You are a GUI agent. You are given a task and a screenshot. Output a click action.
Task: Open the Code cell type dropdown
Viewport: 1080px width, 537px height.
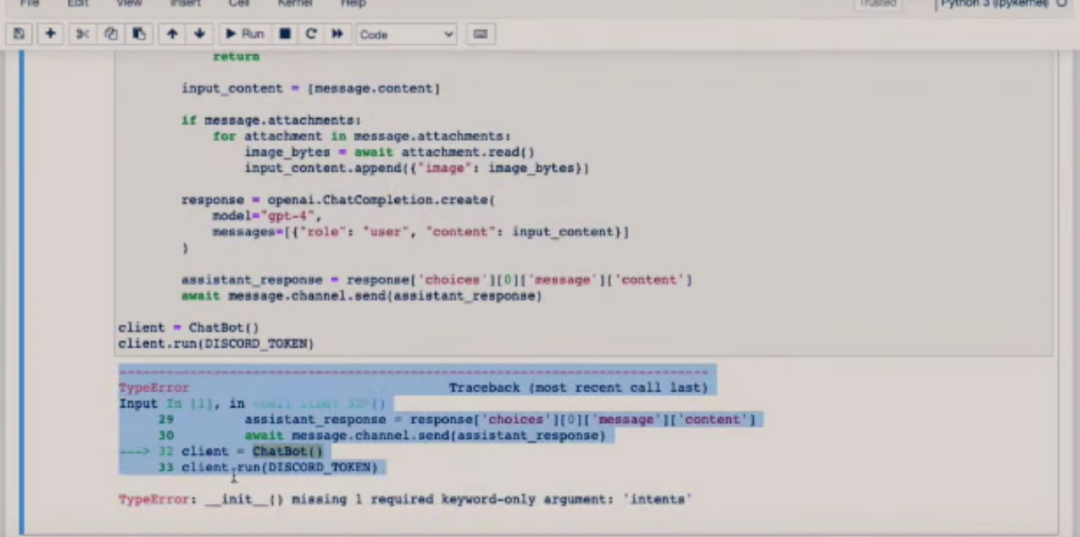[x=406, y=34]
